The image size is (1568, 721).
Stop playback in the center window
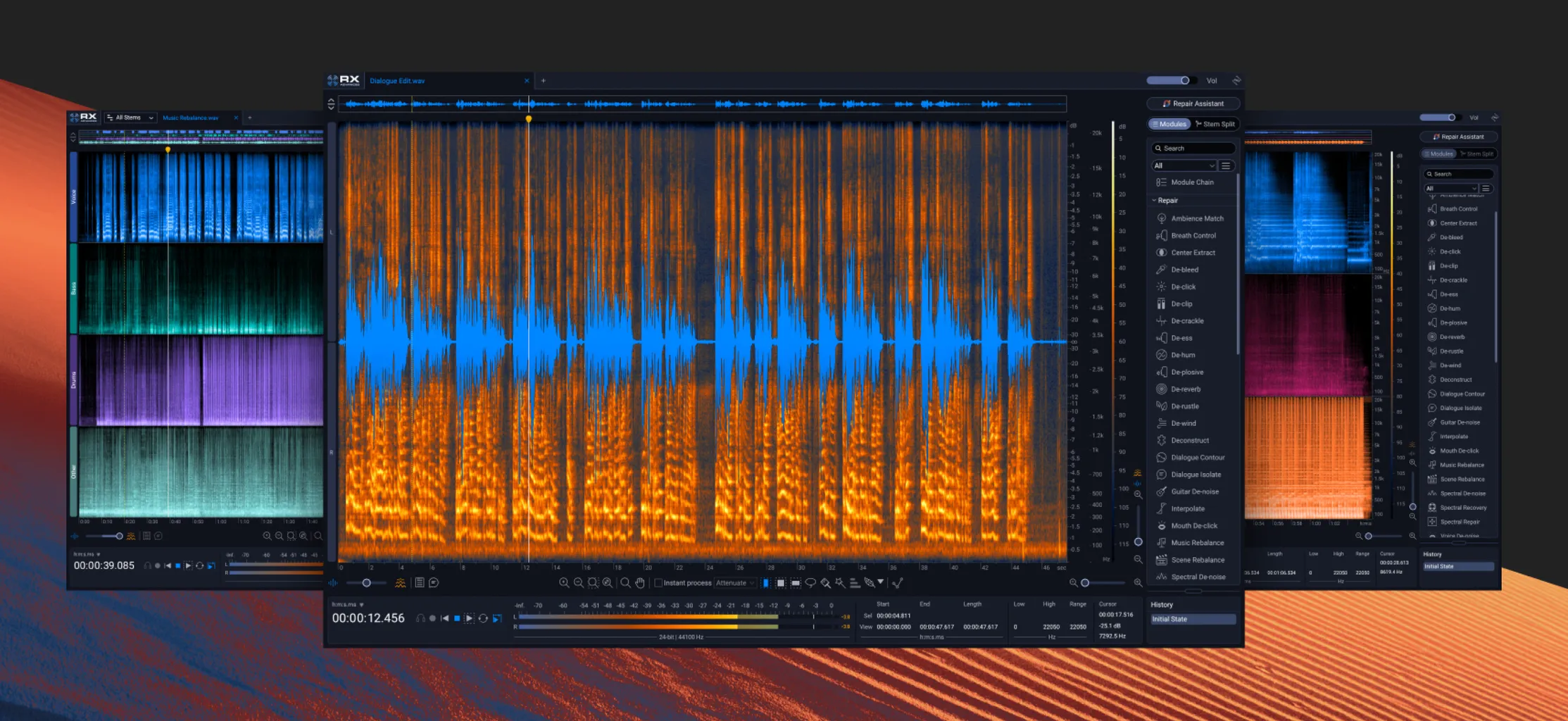(x=457, y=618)
